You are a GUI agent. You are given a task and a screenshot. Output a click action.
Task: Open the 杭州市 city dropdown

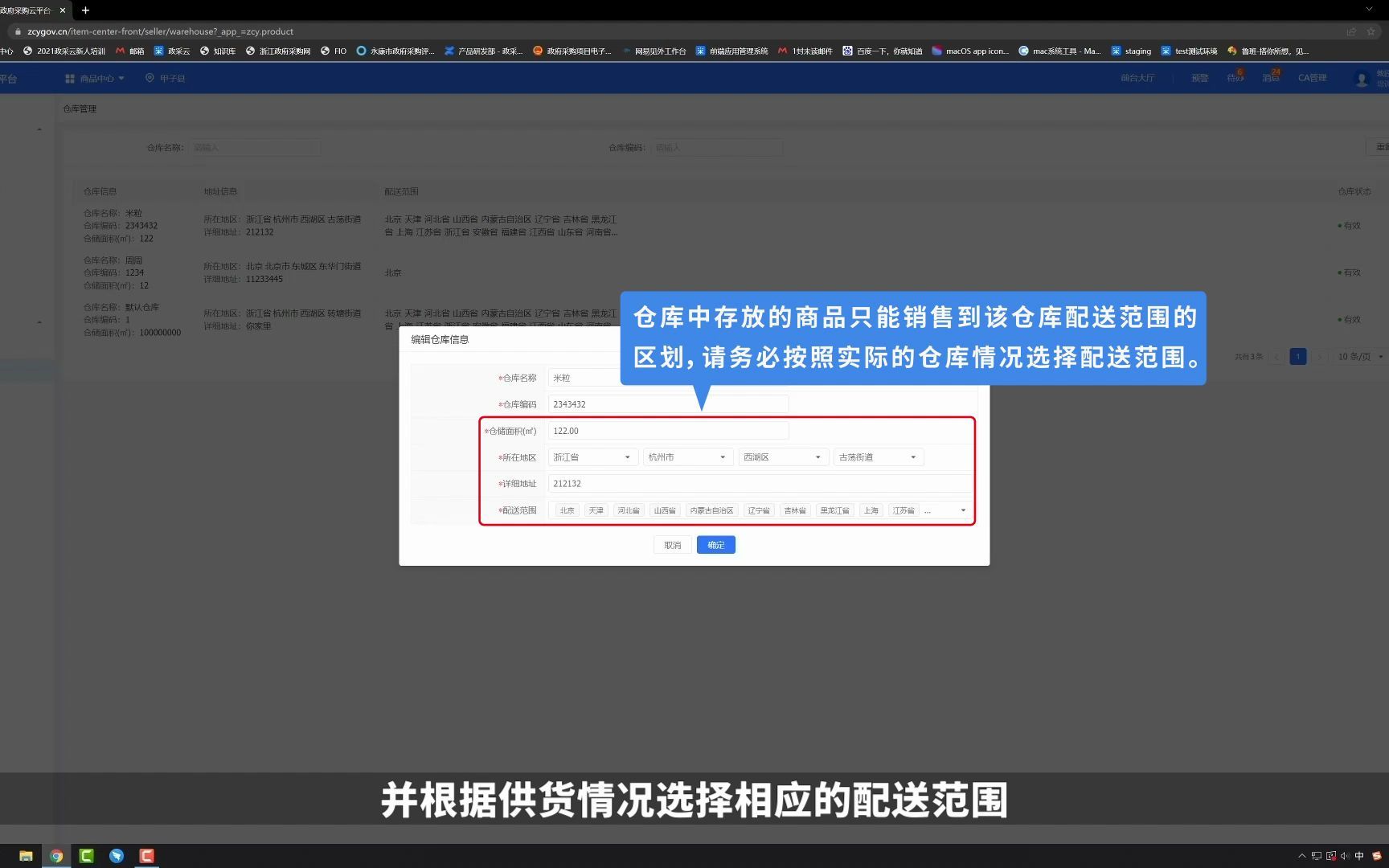(x=688, y=457)
